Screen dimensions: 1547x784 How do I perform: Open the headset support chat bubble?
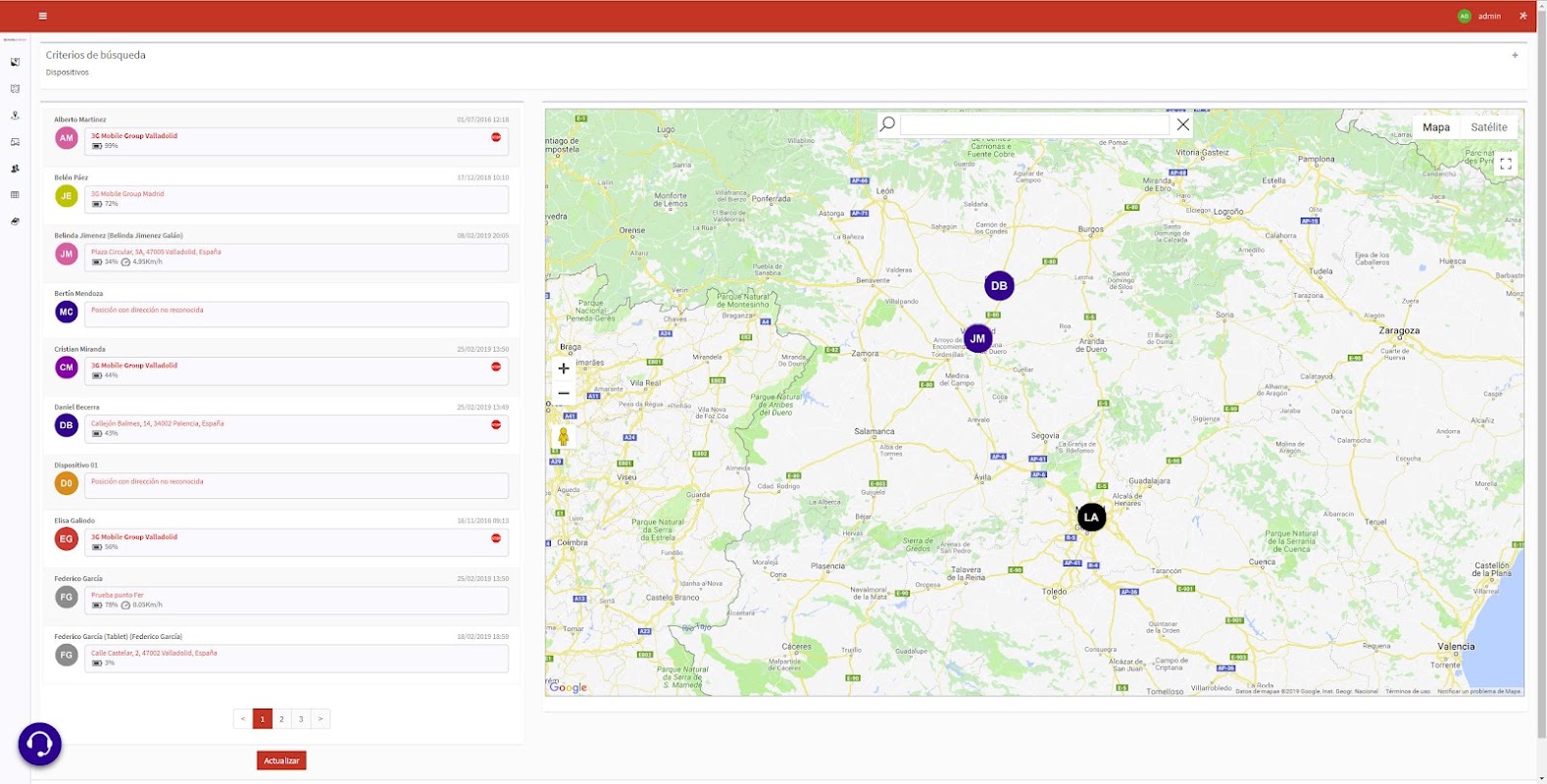click(40, 745)
